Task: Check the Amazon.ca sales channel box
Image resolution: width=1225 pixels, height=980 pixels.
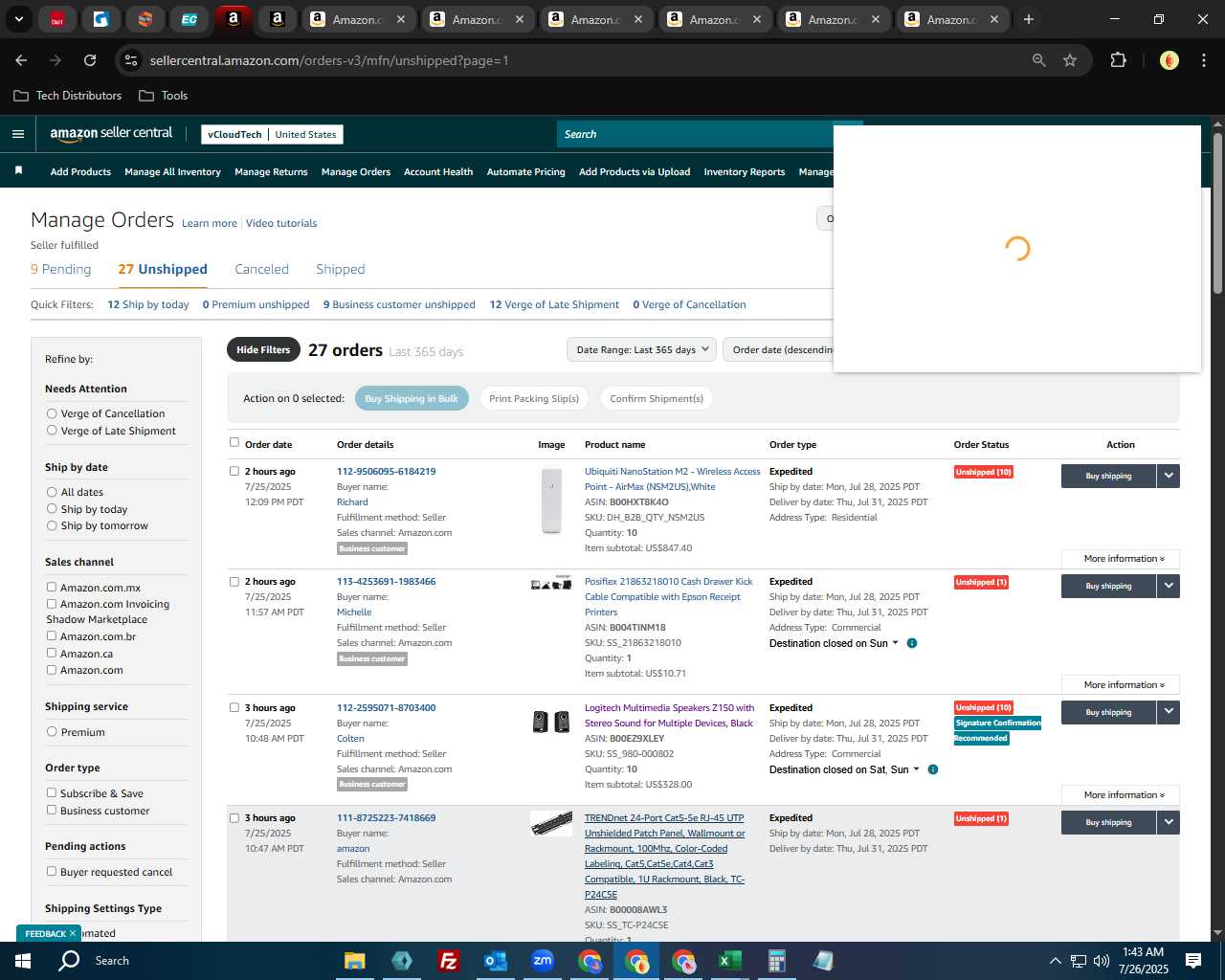Action: pyautogui.click(x=52, y=654)
